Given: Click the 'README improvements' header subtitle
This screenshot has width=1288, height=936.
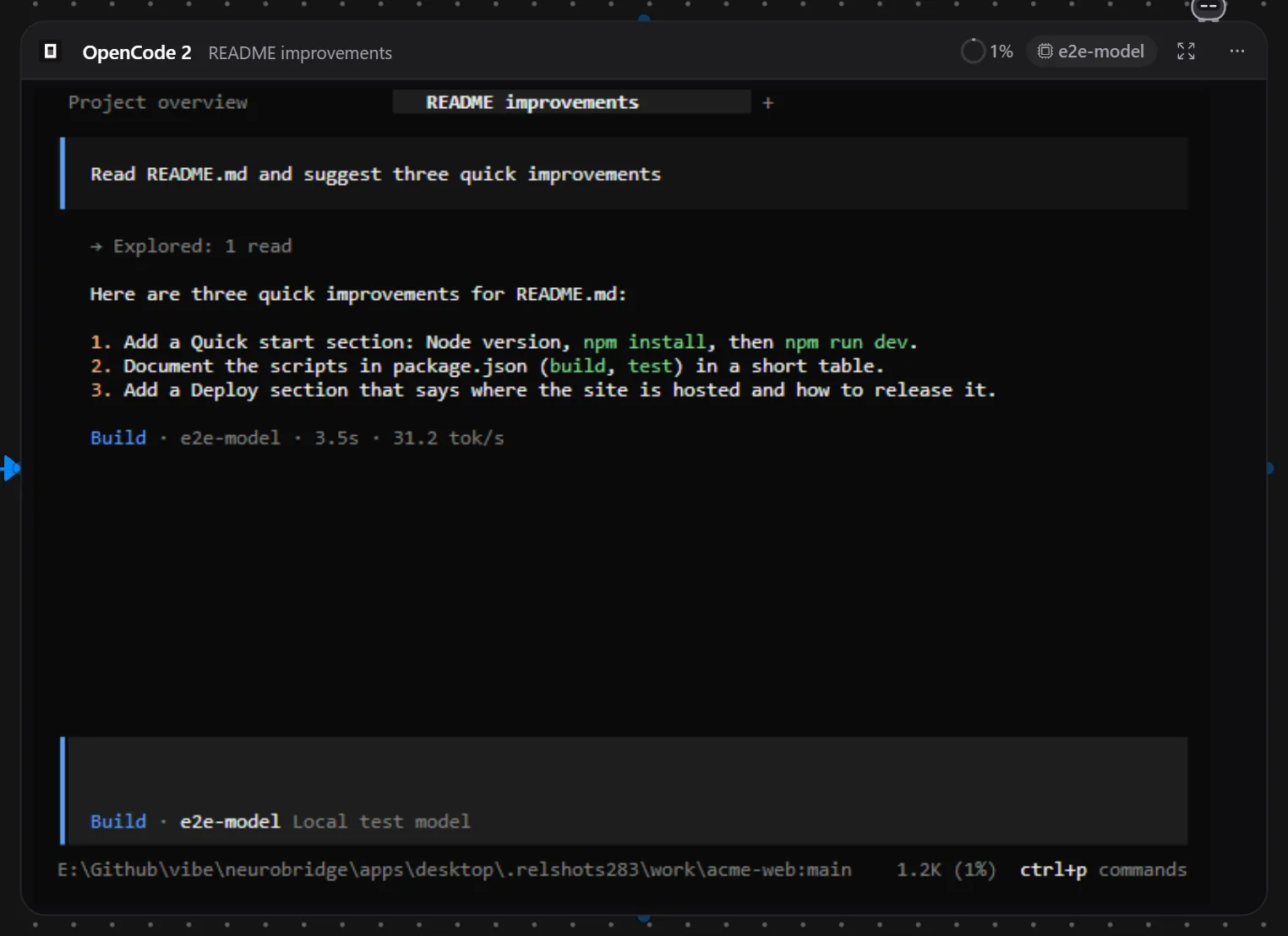Looking at the screenshot, I should pyautogui.click(x=300, y=53).
